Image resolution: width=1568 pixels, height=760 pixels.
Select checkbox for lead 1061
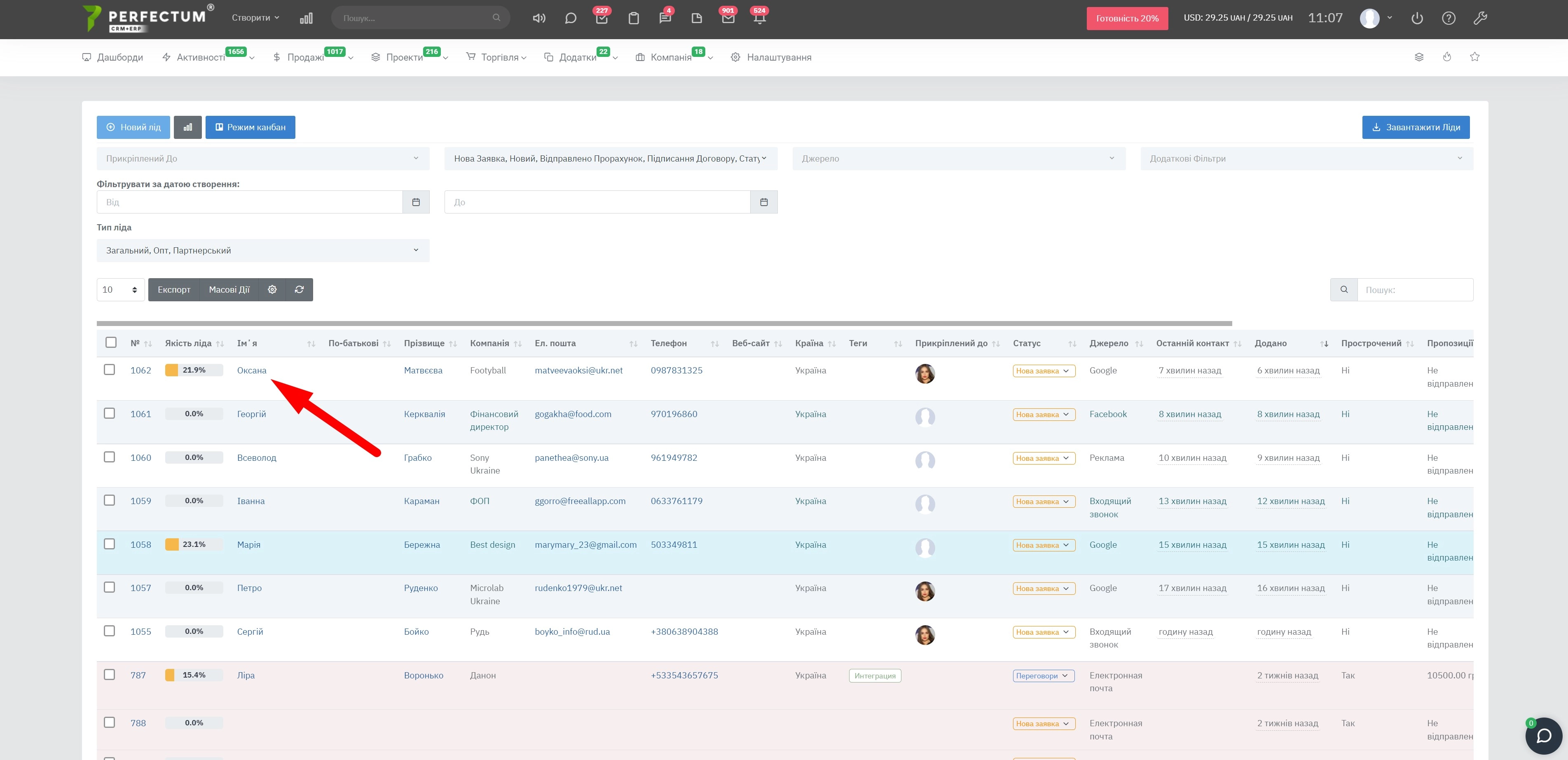pos(110,413)
